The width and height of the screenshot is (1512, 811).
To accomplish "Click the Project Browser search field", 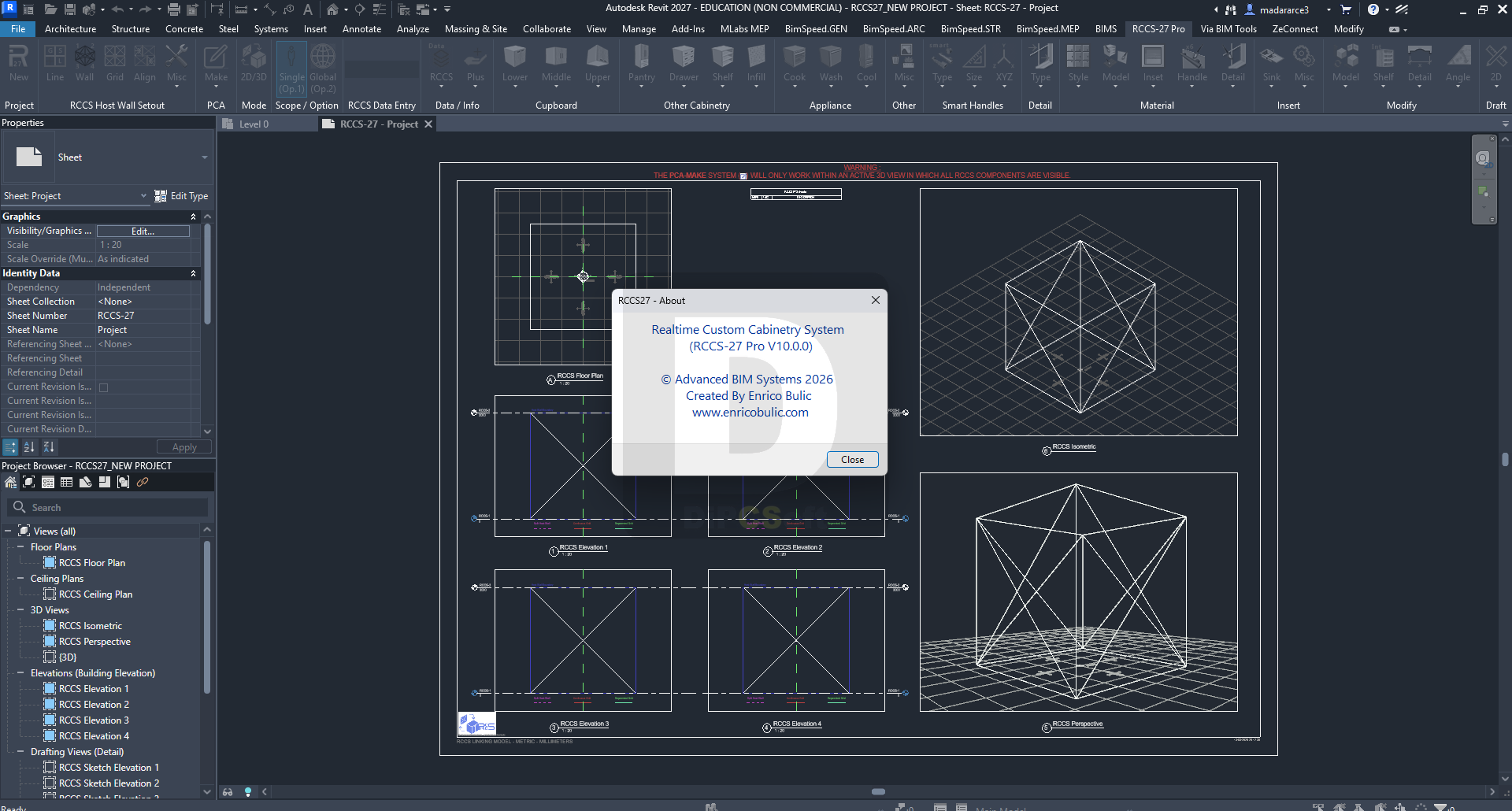I will point(107,508).
